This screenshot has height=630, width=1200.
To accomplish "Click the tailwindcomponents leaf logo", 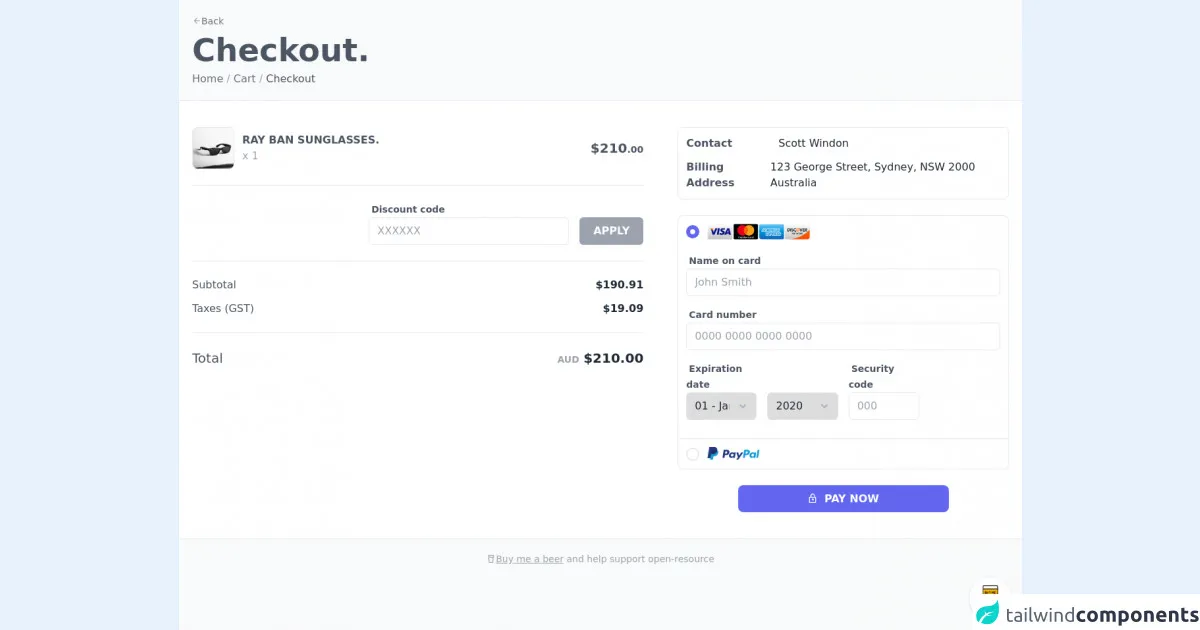I will (x=988, y=613).
